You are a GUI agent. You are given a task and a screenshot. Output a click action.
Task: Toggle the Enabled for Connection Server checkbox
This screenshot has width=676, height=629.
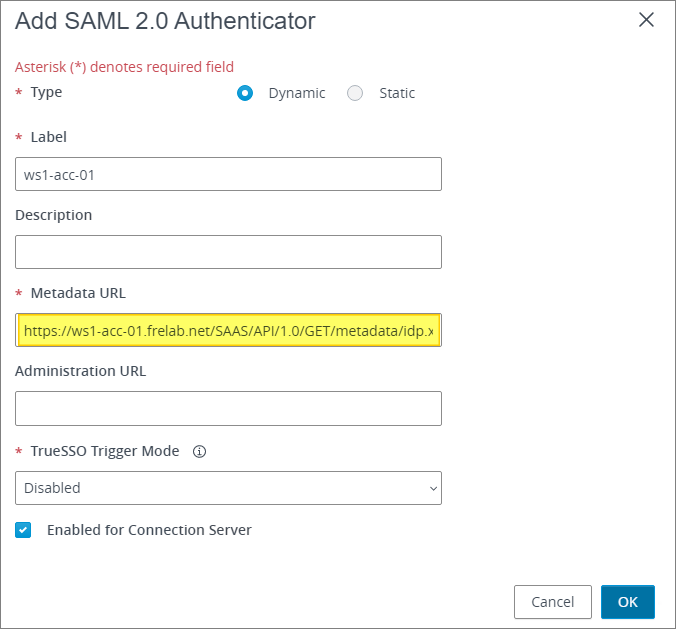click(x=24, y=530)
